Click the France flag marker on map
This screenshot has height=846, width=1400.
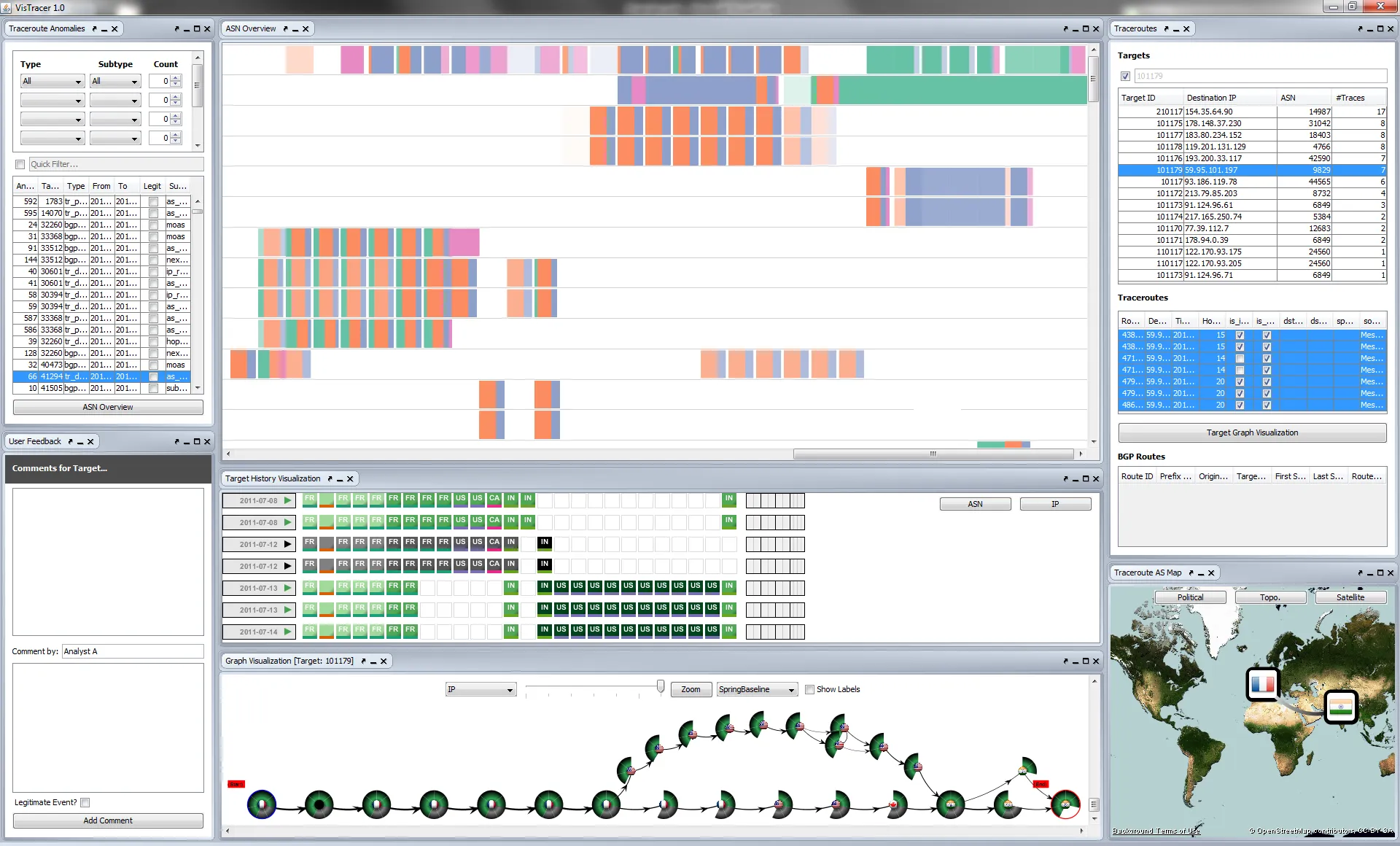[1262, 684]
